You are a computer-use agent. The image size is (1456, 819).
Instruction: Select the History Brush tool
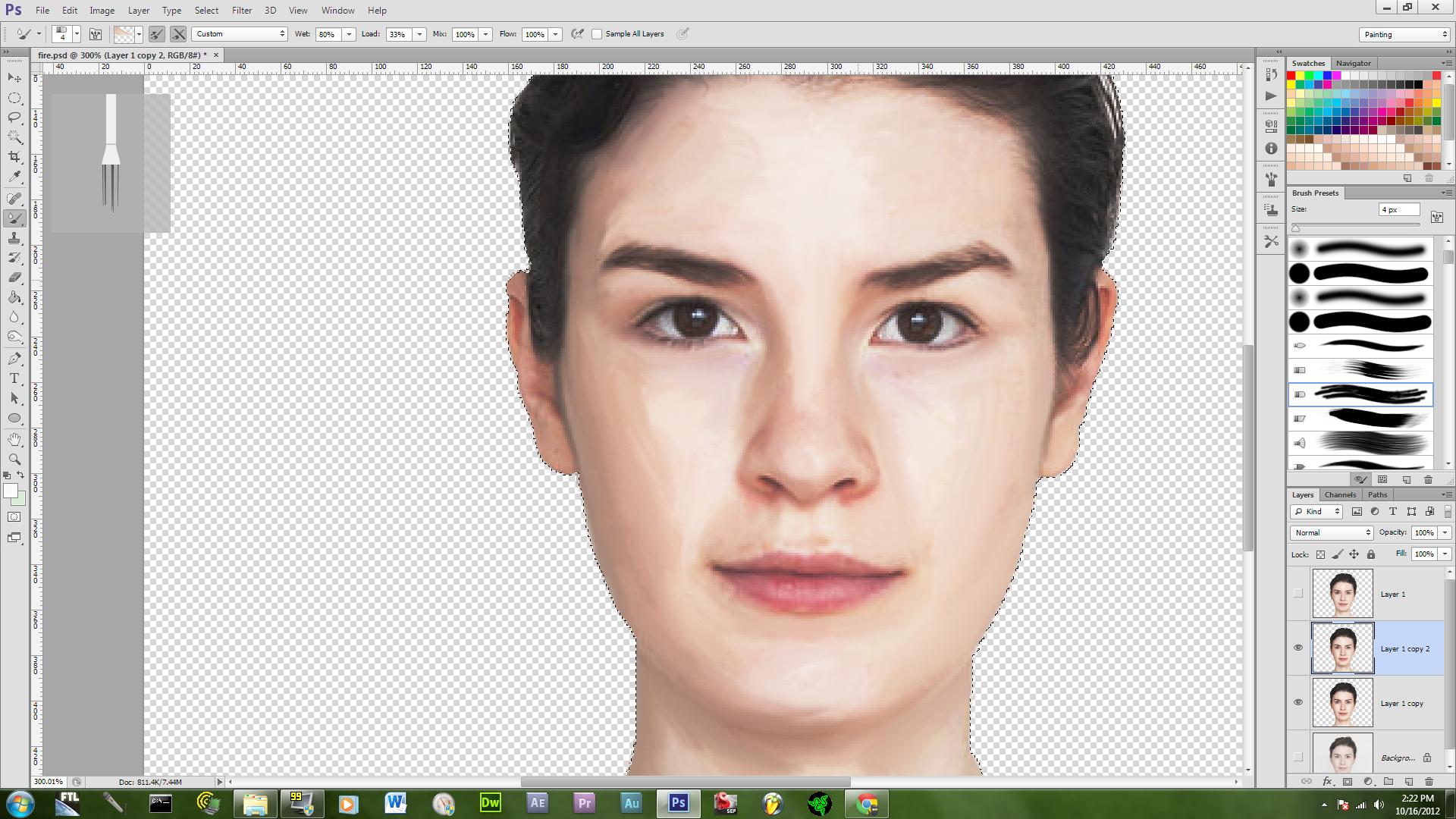(x=14, y=258)
